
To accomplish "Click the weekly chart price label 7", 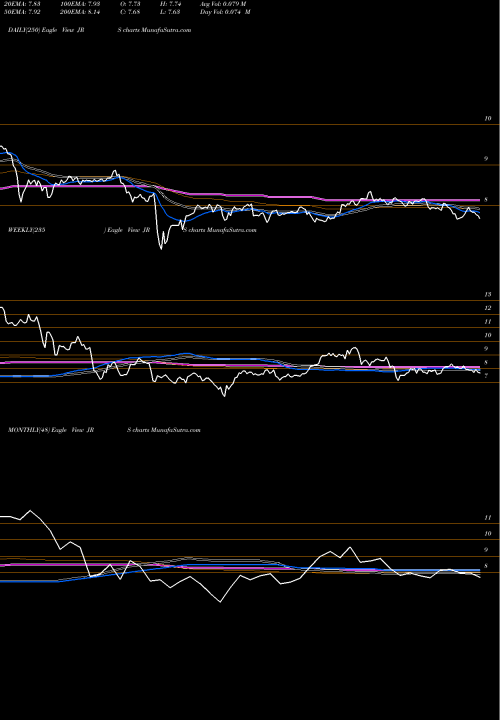I will [486, 376].
